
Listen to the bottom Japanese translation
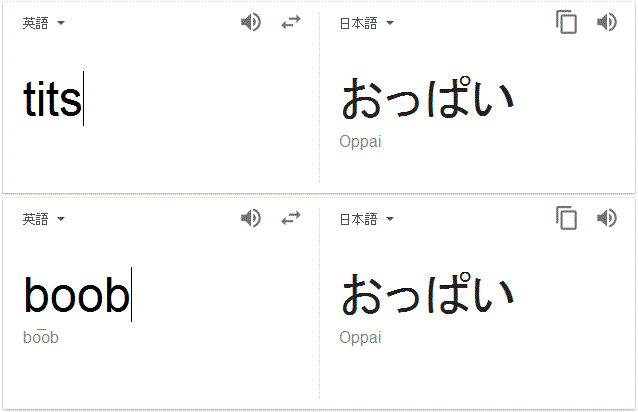point(607,218)
